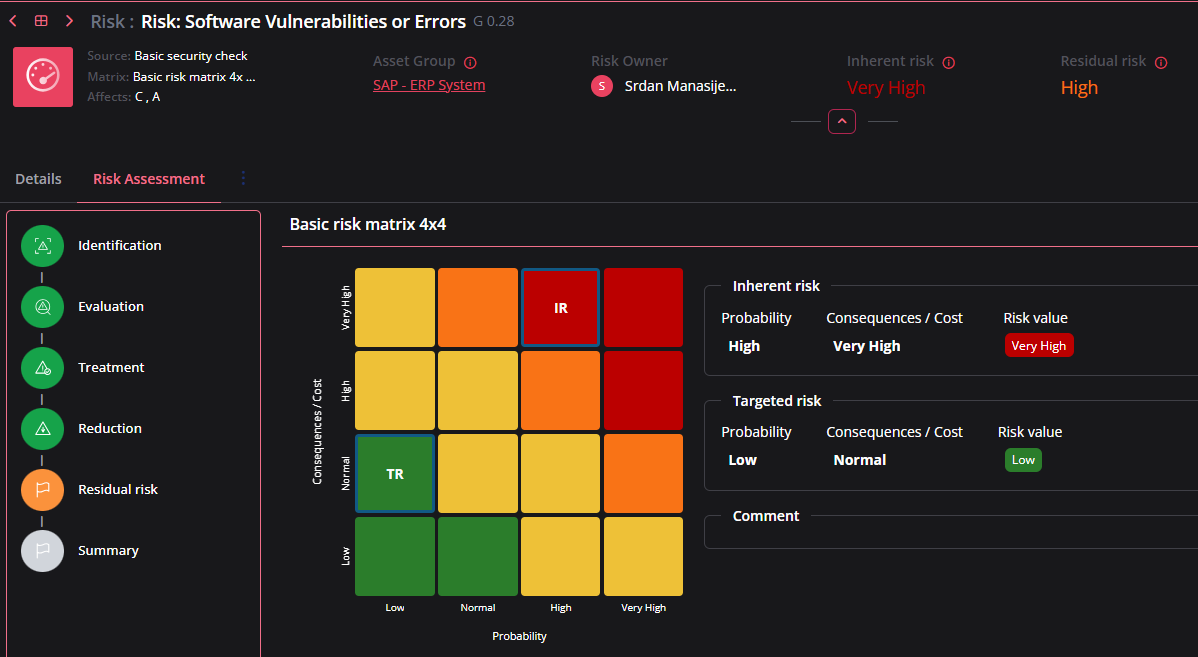Click the TR cell in risk matrix
The image size is (1198, 657).
point(395,474)
